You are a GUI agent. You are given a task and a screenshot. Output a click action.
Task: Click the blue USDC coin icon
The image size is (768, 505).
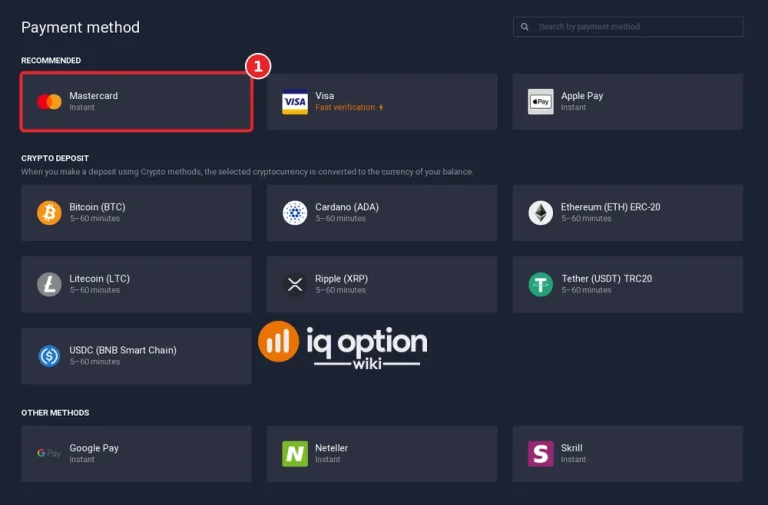[x=49, y=356]
